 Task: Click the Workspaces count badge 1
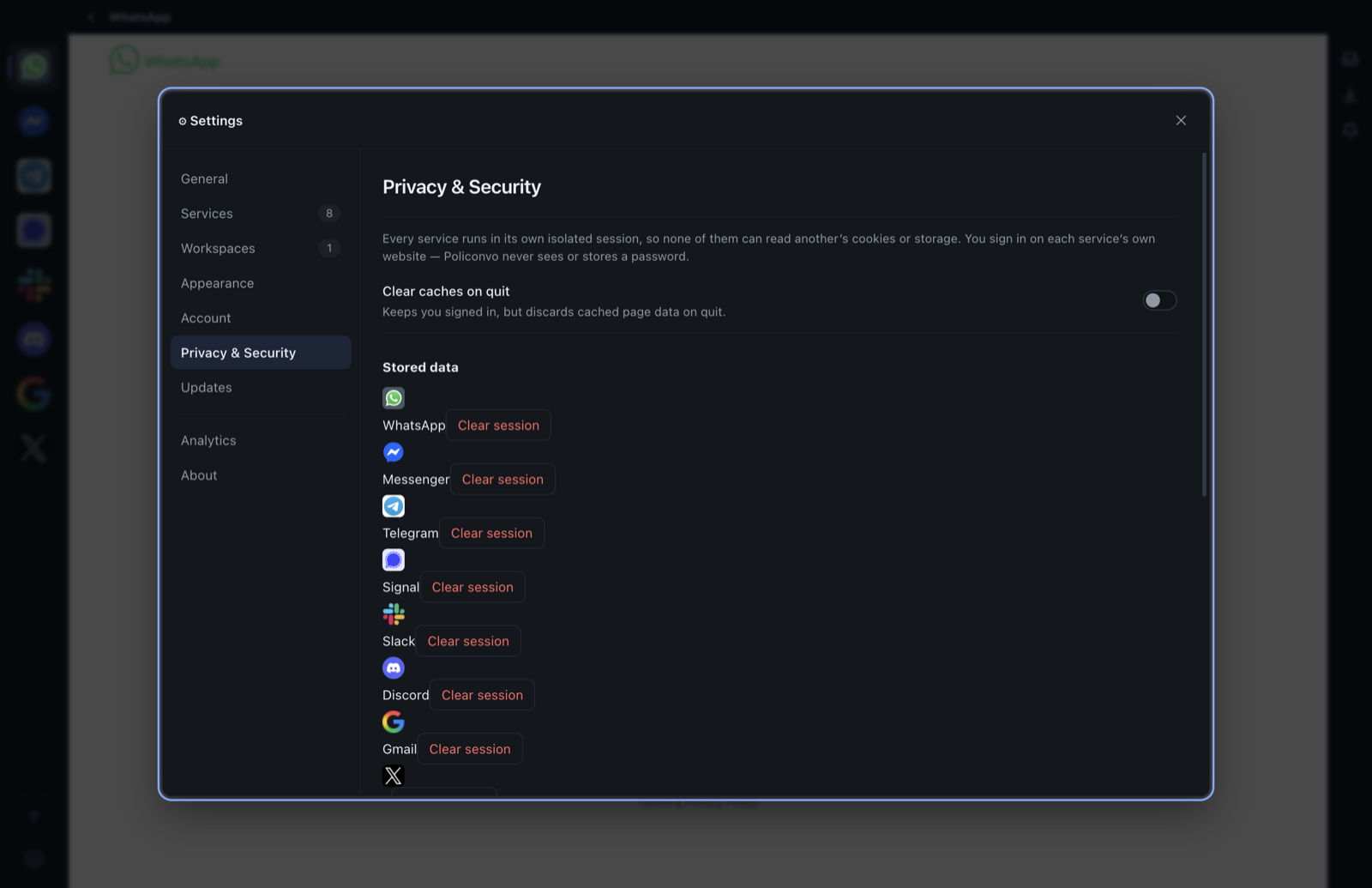(329, 248)
